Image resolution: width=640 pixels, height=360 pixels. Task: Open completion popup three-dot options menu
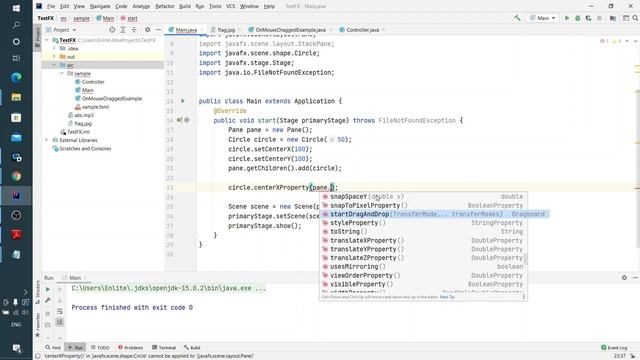click(523, 297)
